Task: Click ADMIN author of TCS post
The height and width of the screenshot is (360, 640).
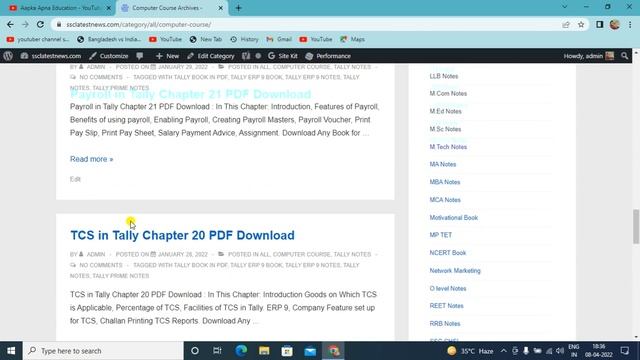Action: pos(96,254)
